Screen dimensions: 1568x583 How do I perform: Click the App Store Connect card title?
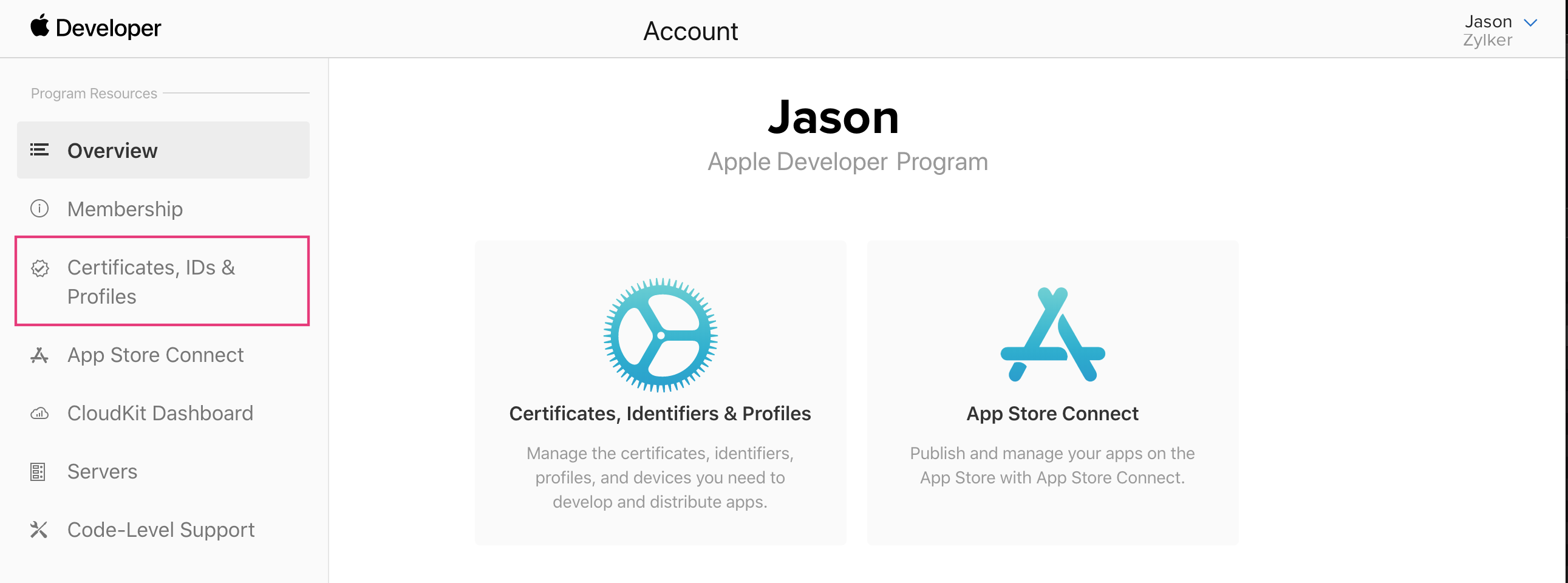coord(1052,414)
